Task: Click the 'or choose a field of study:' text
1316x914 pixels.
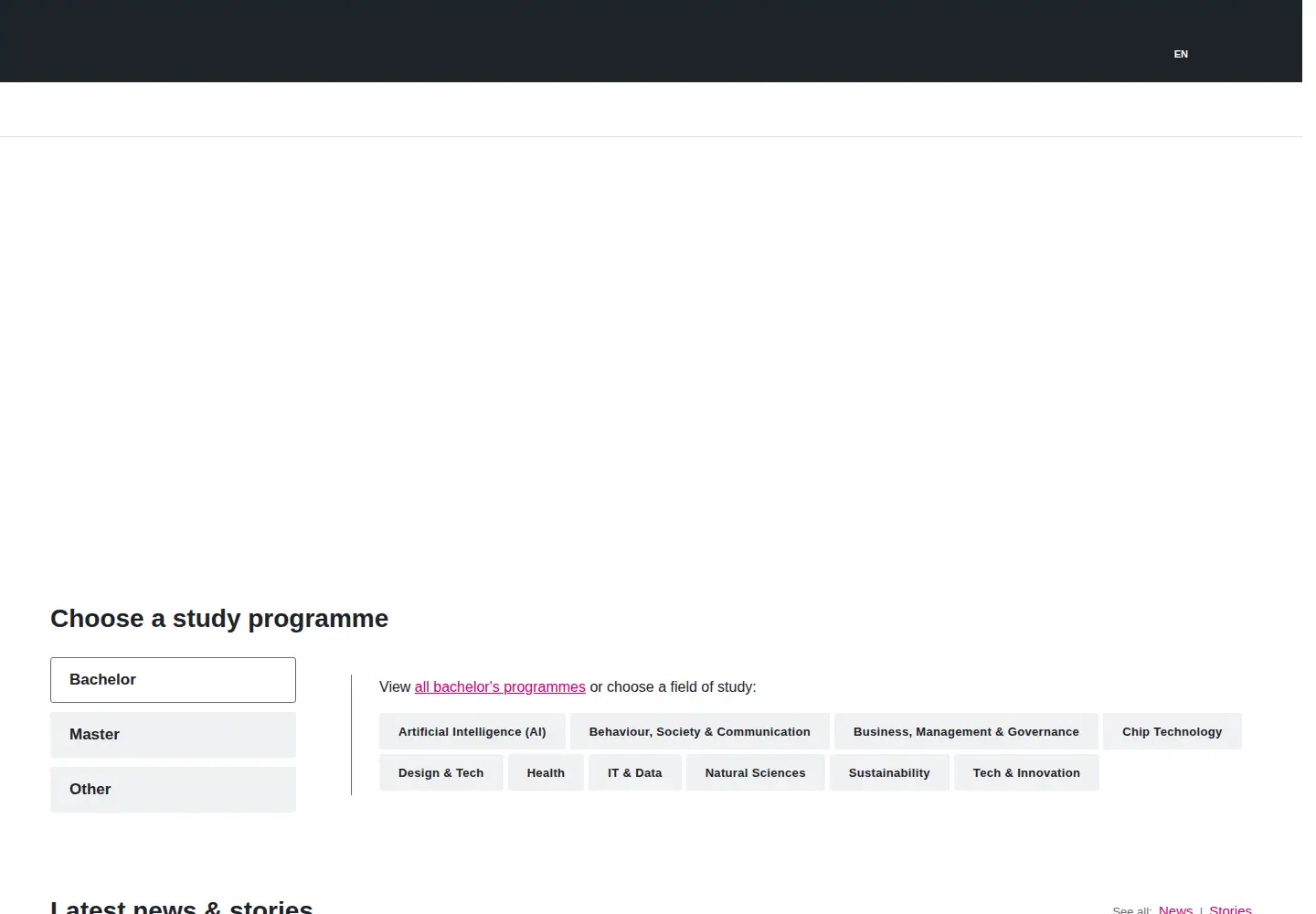Action: click(673, 687)
